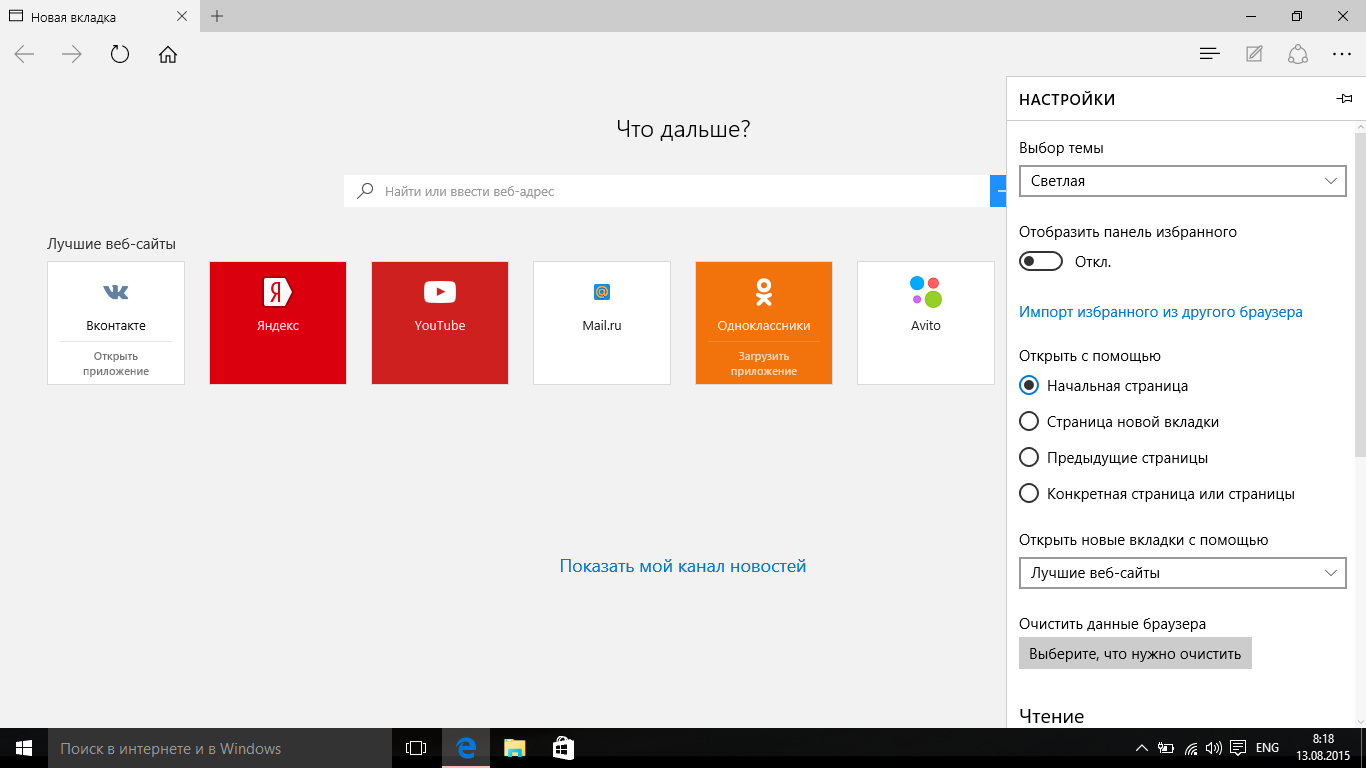Open new tabs dropdown showing Лучшие веб-сайты
This screenshot has height=768, width=1366.
click(1183, 573)
